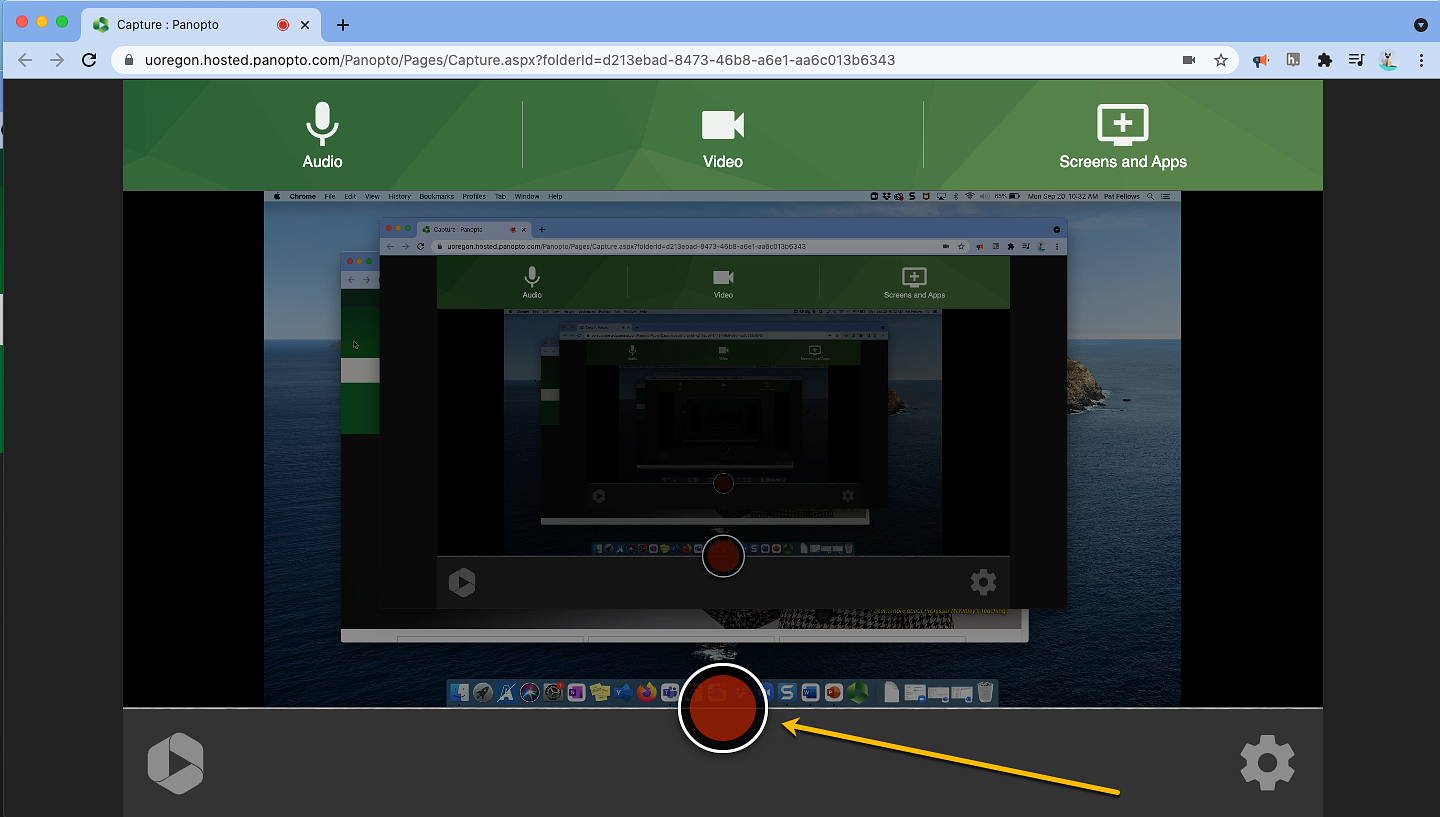
Task: Open Chrome's three-dot menu
Action: point(1421,60)
